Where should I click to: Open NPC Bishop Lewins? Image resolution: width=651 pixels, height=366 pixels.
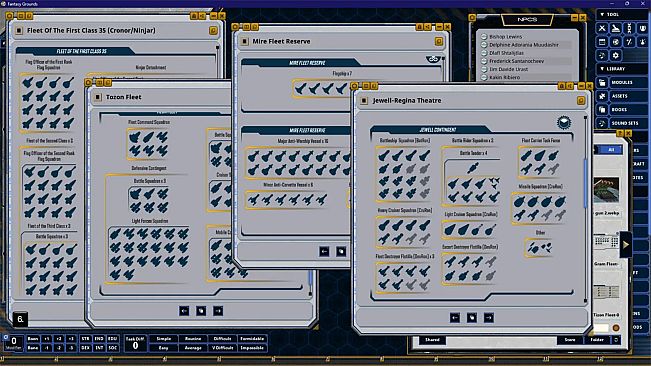[x=505, y=37]
